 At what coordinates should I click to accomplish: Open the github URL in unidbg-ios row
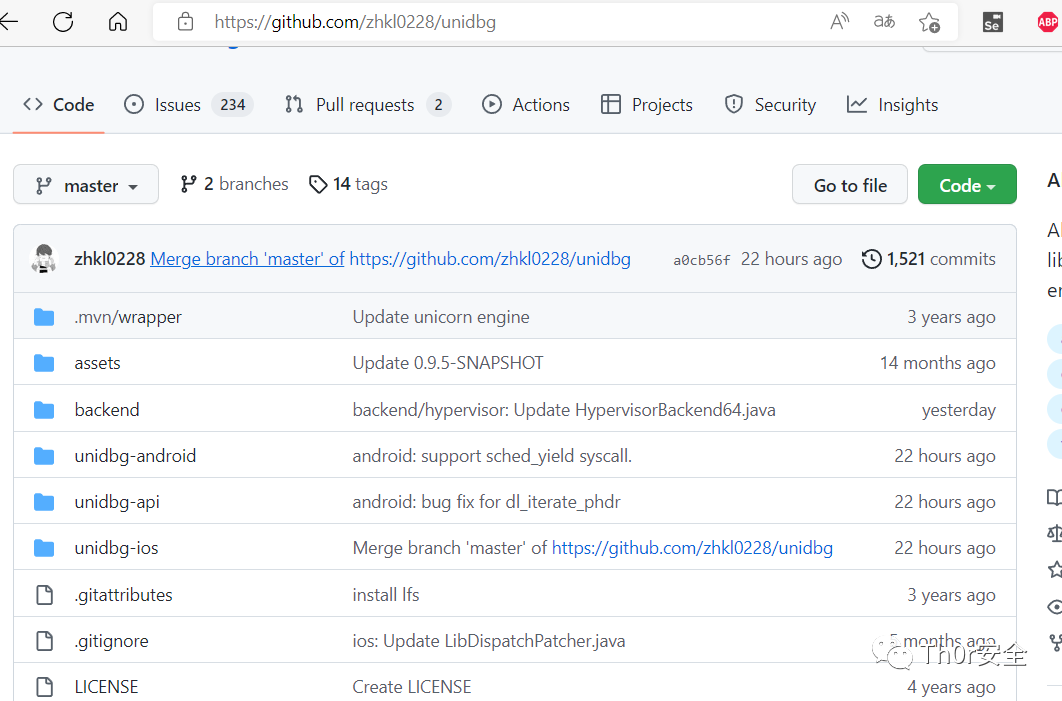pyautogui.click(x=692, y=548)
